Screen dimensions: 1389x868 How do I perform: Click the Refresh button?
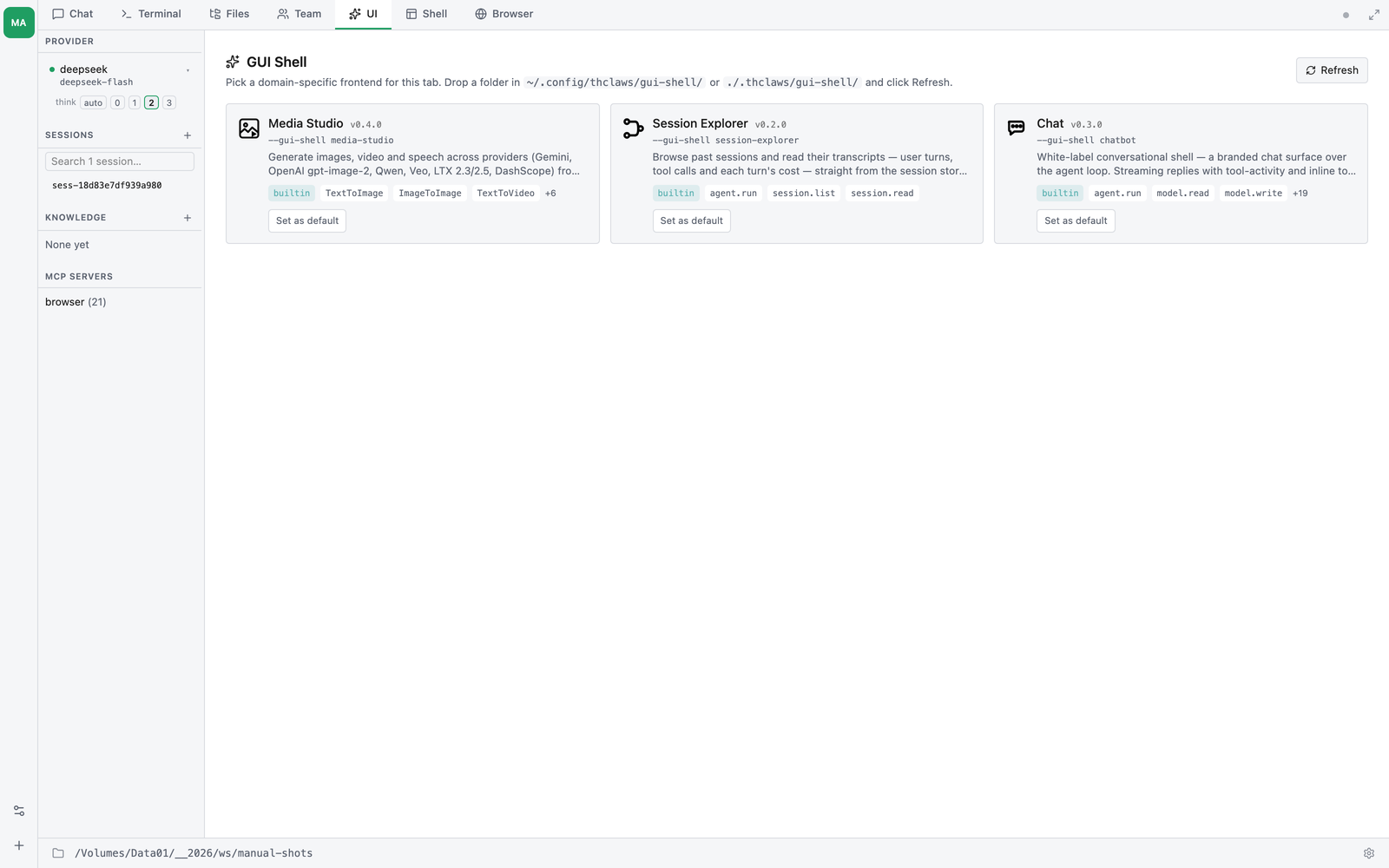tap(1332, 70)
